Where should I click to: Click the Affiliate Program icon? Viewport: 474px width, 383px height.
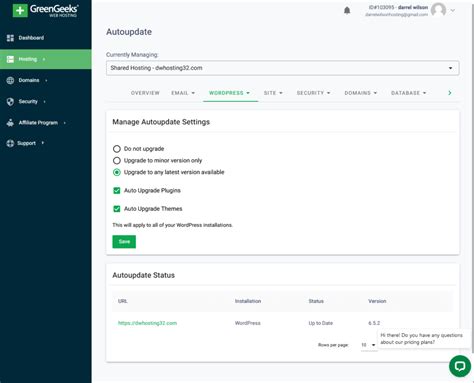click(10, 123)
